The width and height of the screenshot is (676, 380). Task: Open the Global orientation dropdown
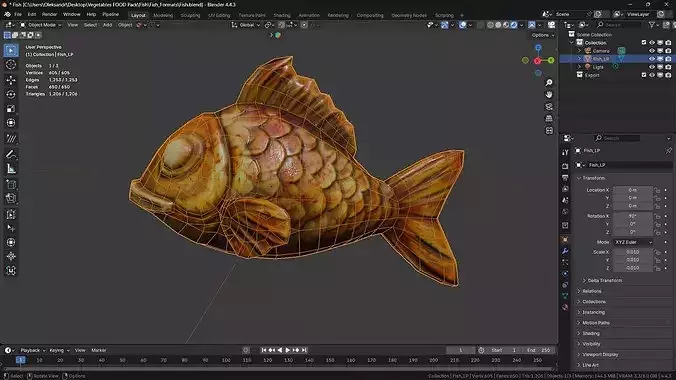[246, 25]
